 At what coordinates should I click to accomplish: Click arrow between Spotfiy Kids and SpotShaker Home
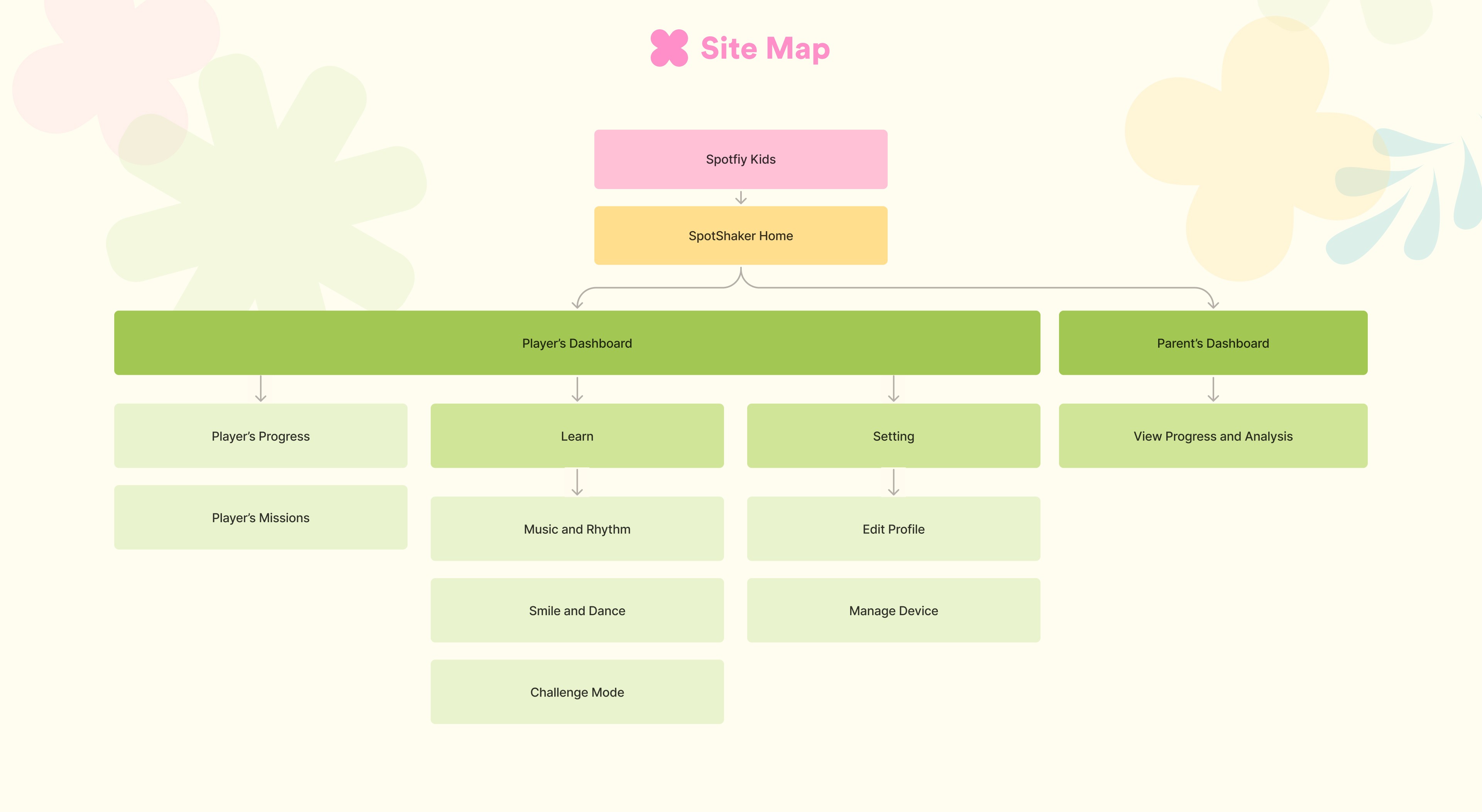[x=741, y=198]
